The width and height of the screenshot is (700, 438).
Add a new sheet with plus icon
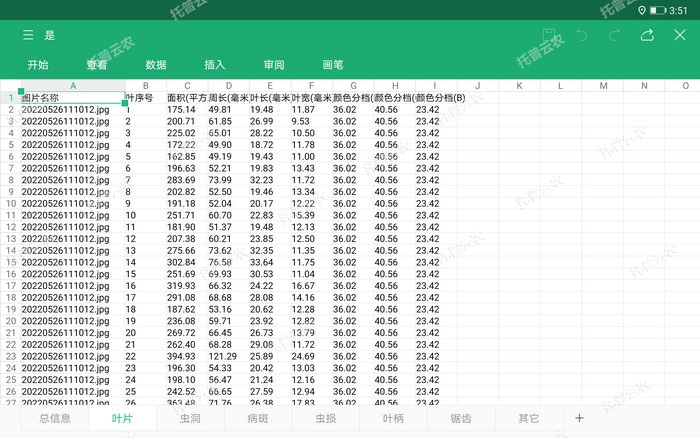[579, 418]
